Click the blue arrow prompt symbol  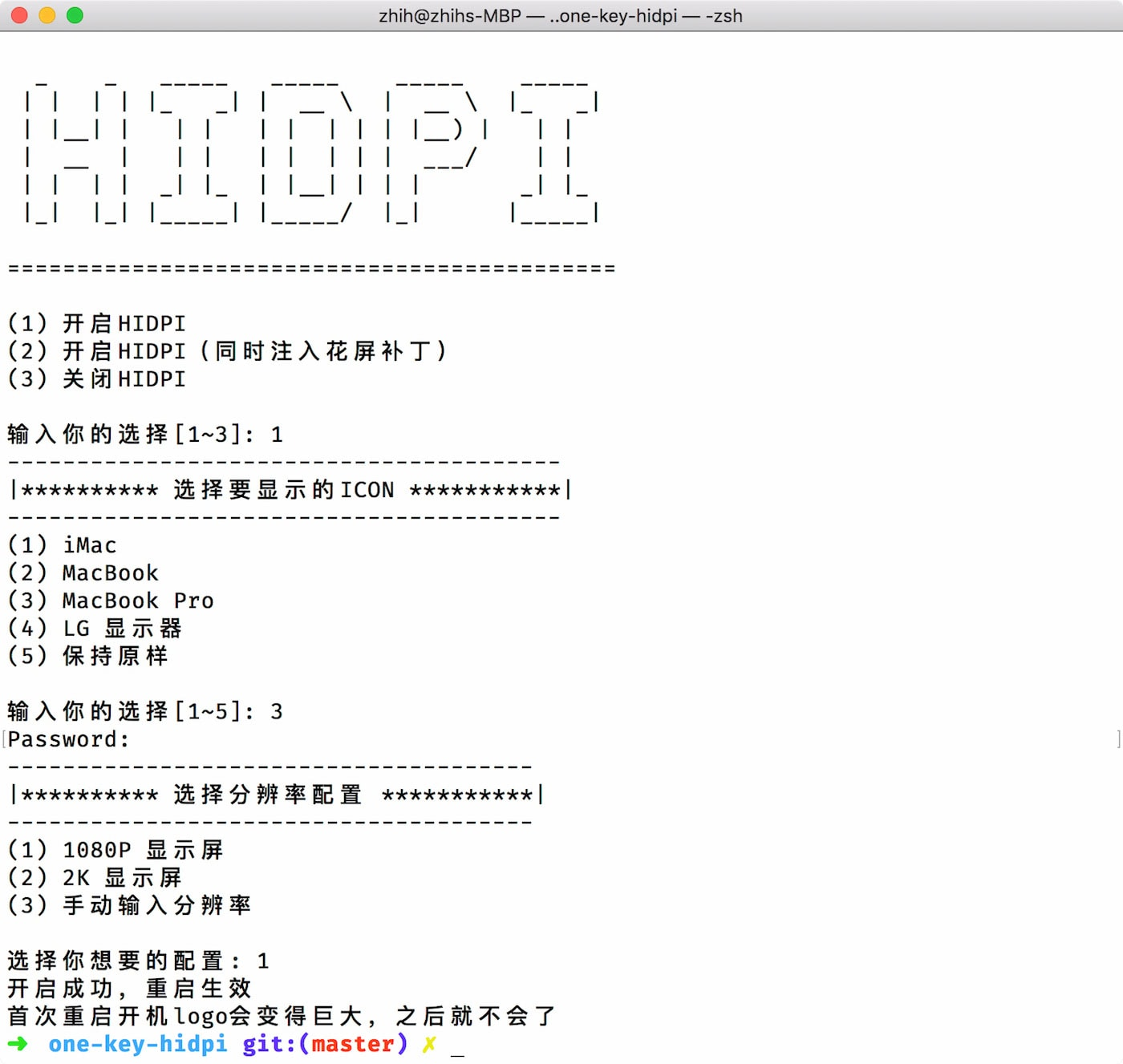click(x=18, y=1043)
